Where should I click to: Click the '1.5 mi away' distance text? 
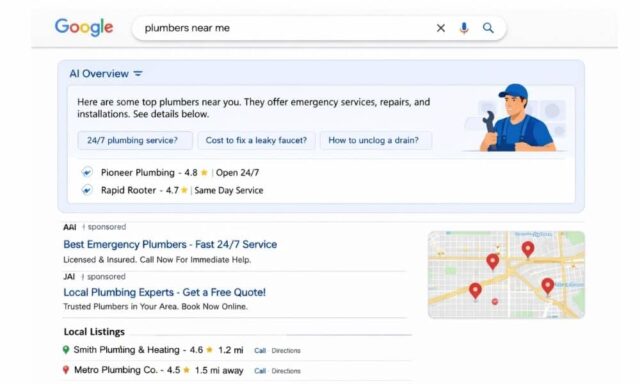point(219,371)
